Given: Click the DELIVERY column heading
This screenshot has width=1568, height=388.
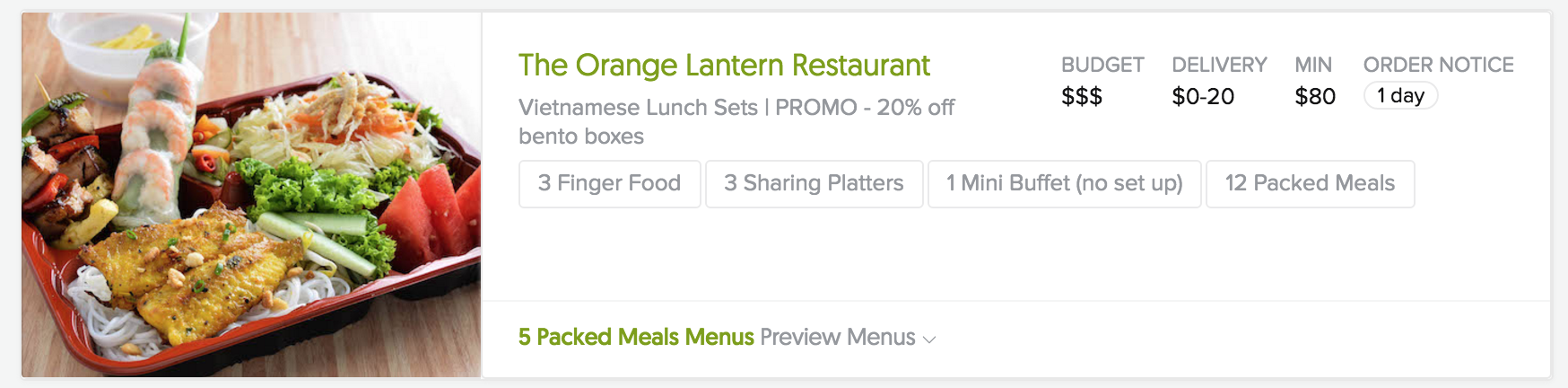Looking at the screenshot, I should tap(1219, 65).
